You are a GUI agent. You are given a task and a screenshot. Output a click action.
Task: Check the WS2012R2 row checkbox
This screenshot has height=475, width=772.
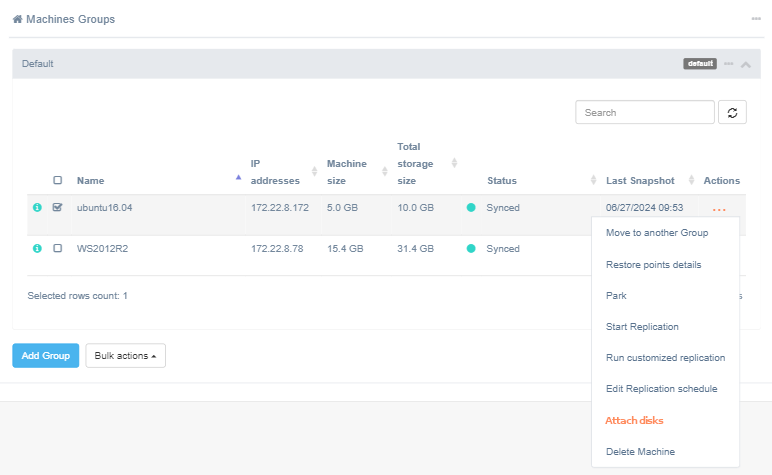pyautogui.click(x=57, y=248)
